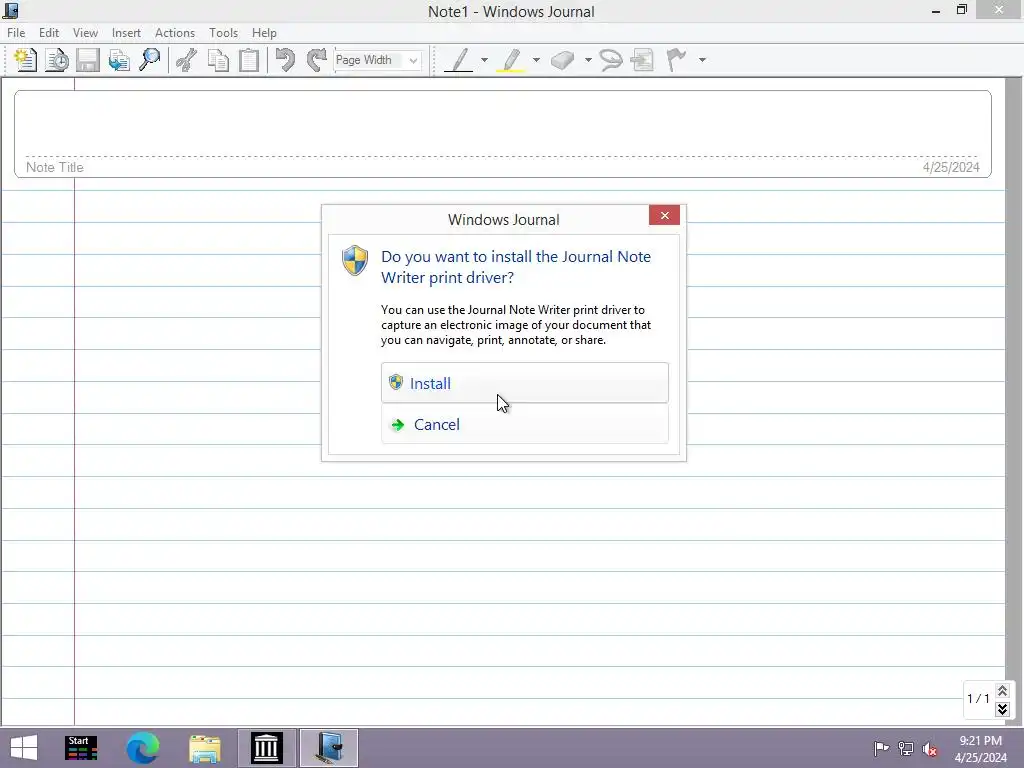Click the Cut scissors icon
The width and height of the screenshot is (1024, 768).
[187, 60]
